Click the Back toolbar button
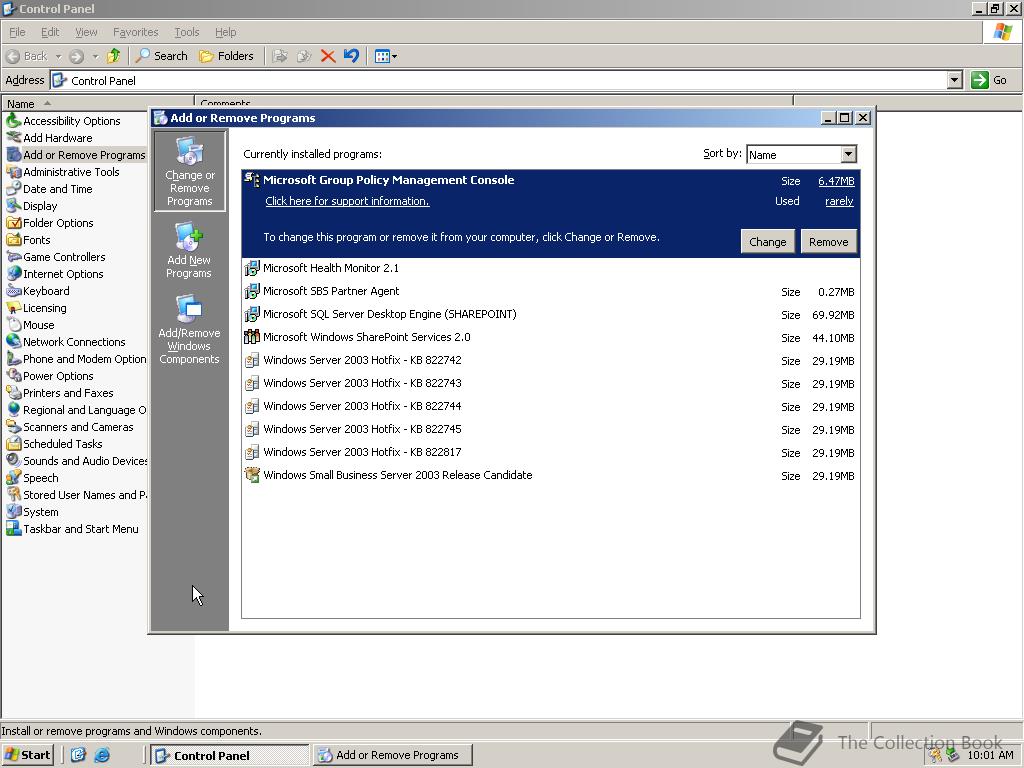1024x768 pixels. pyautogui.click(x=27, y=56)
